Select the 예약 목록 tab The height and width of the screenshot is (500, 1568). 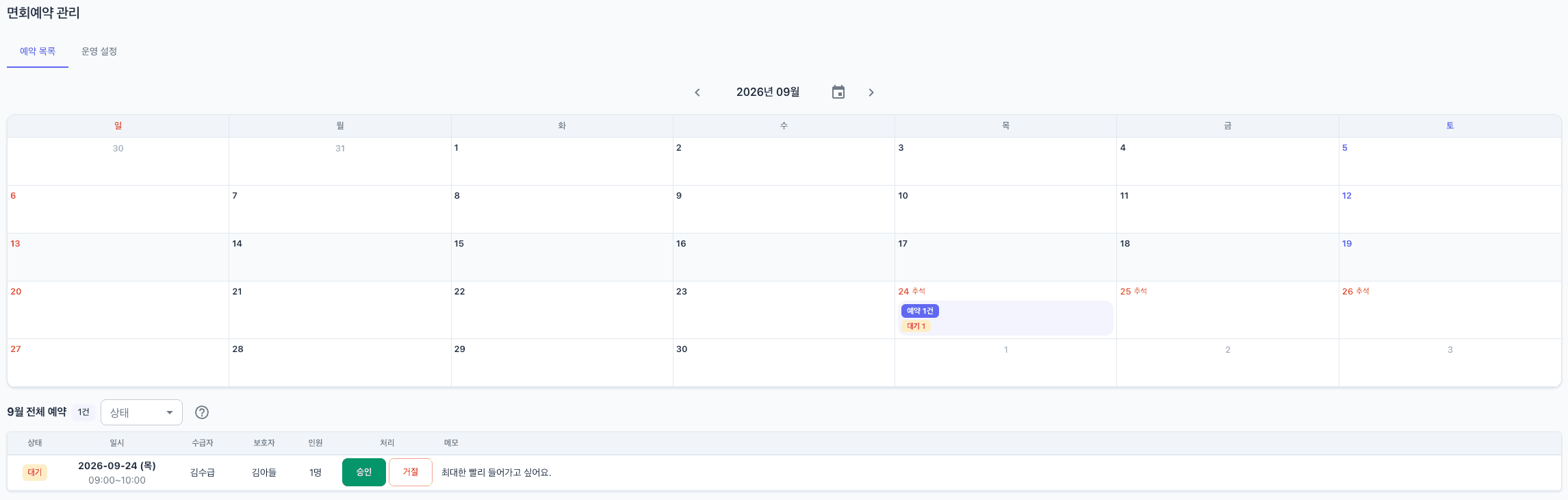point(38,51)
